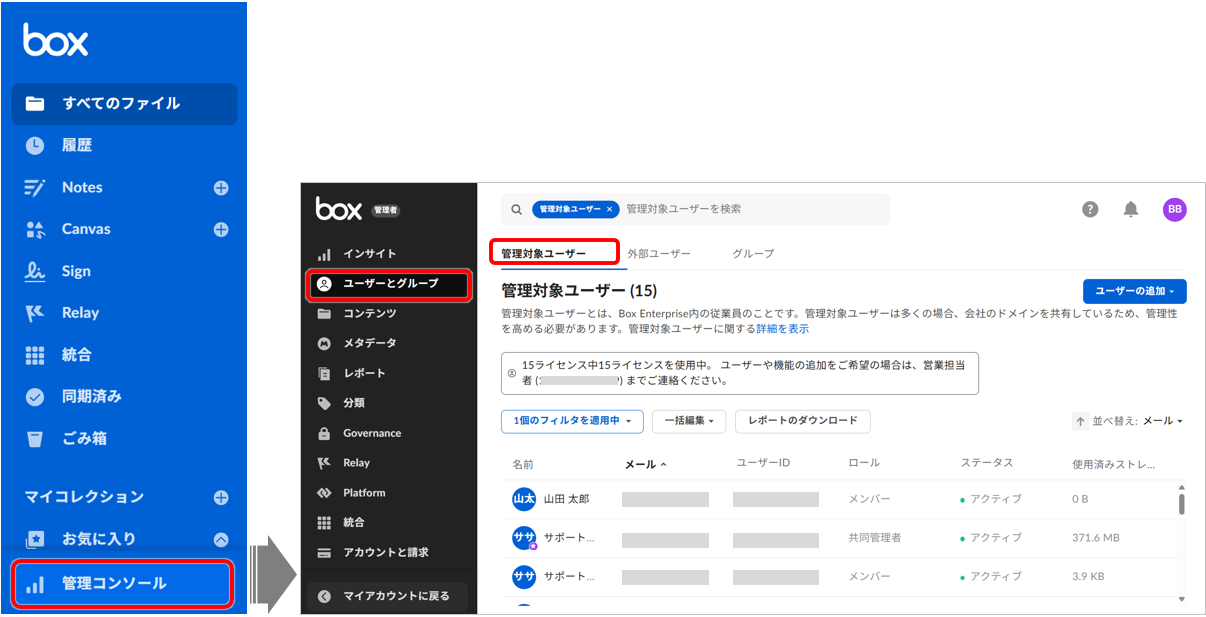Viewport: 1206px width, 617px height.
Task: Open help with the question mark icon
Action: tap(1091, 209)
